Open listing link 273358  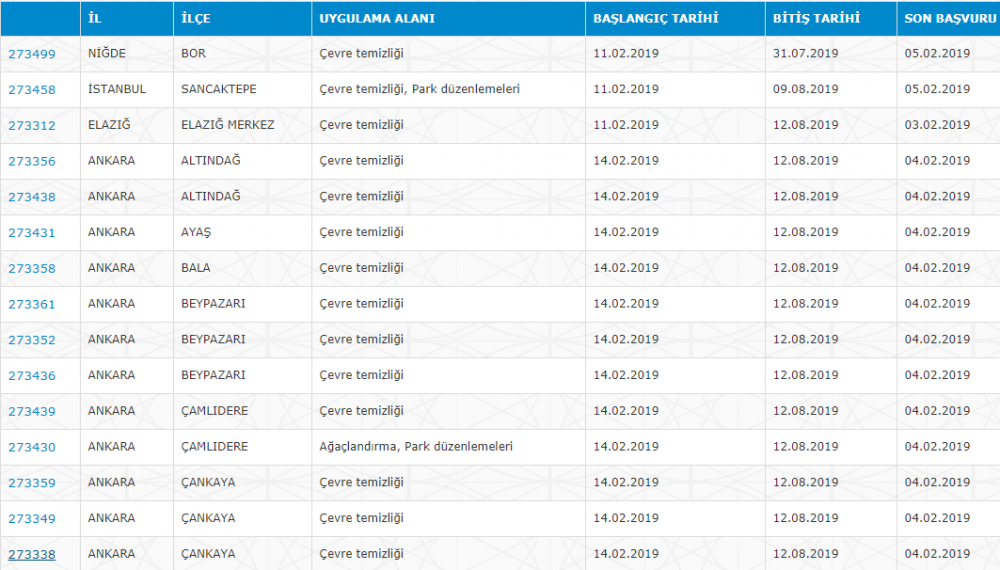coord(32,269)
